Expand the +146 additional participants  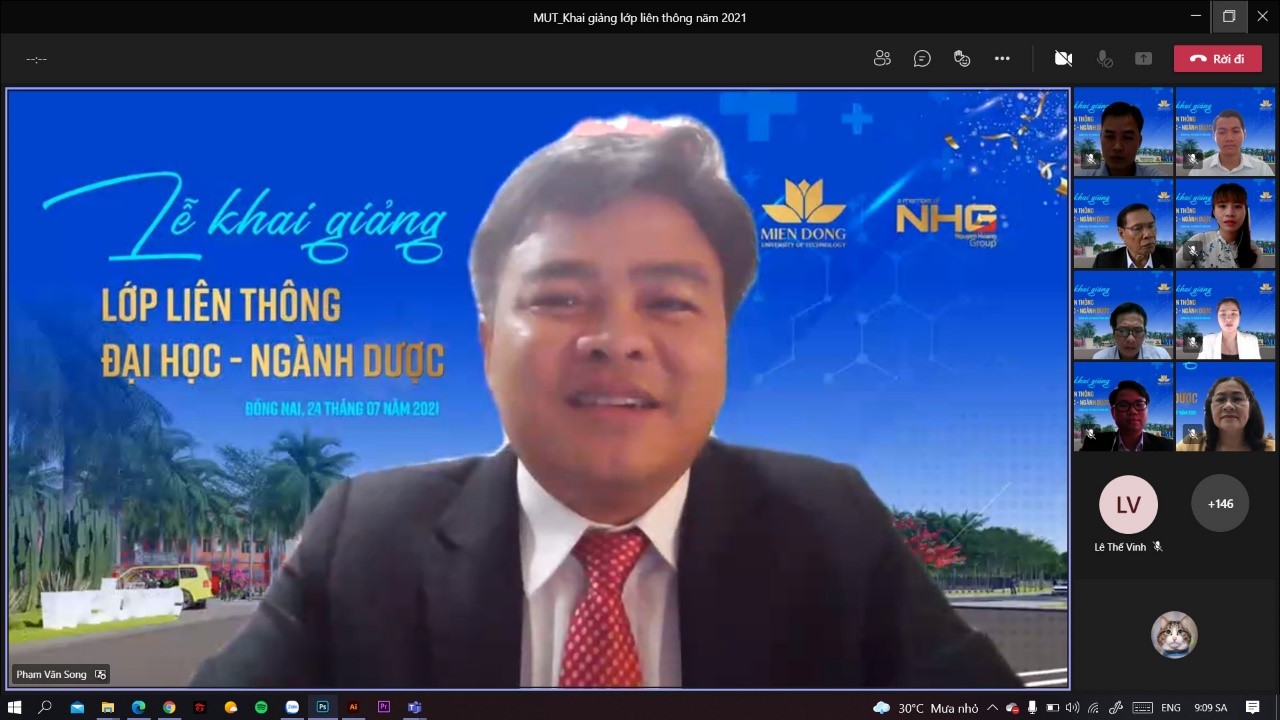(x=1219, y=504)
